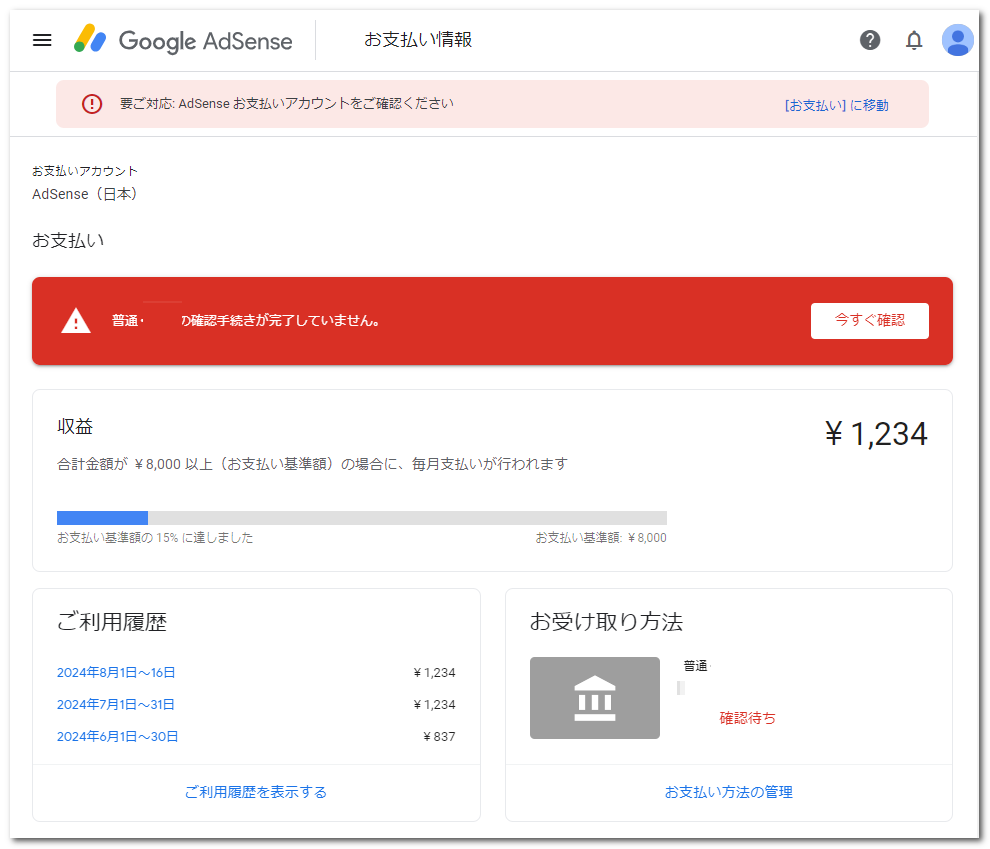Click お支払い基準額: ¥8,000 label

tap(601, 538)
